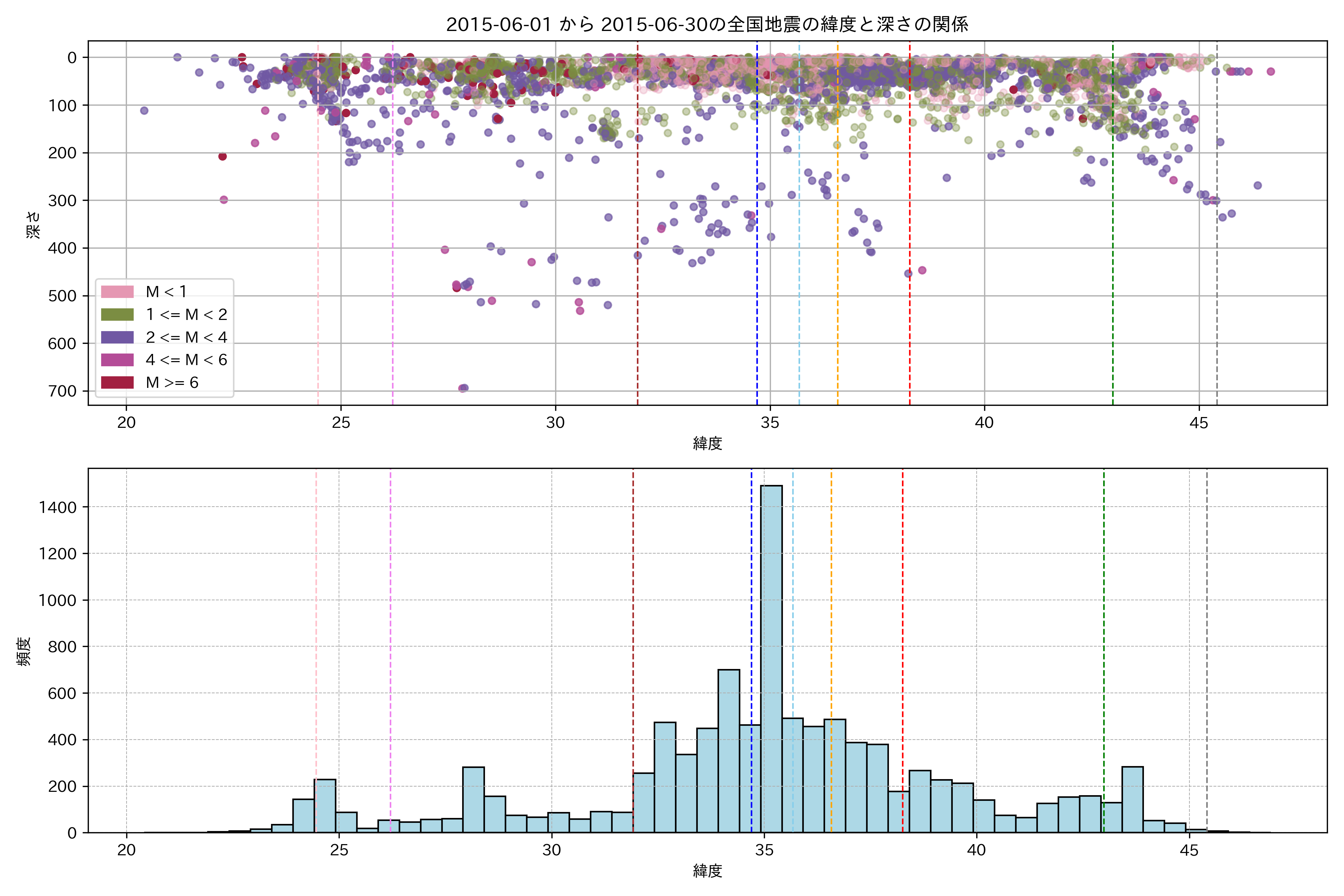The image size is (1344, 896).
Task: Click the histogram bar just left of 25
Action: (324, 806)
